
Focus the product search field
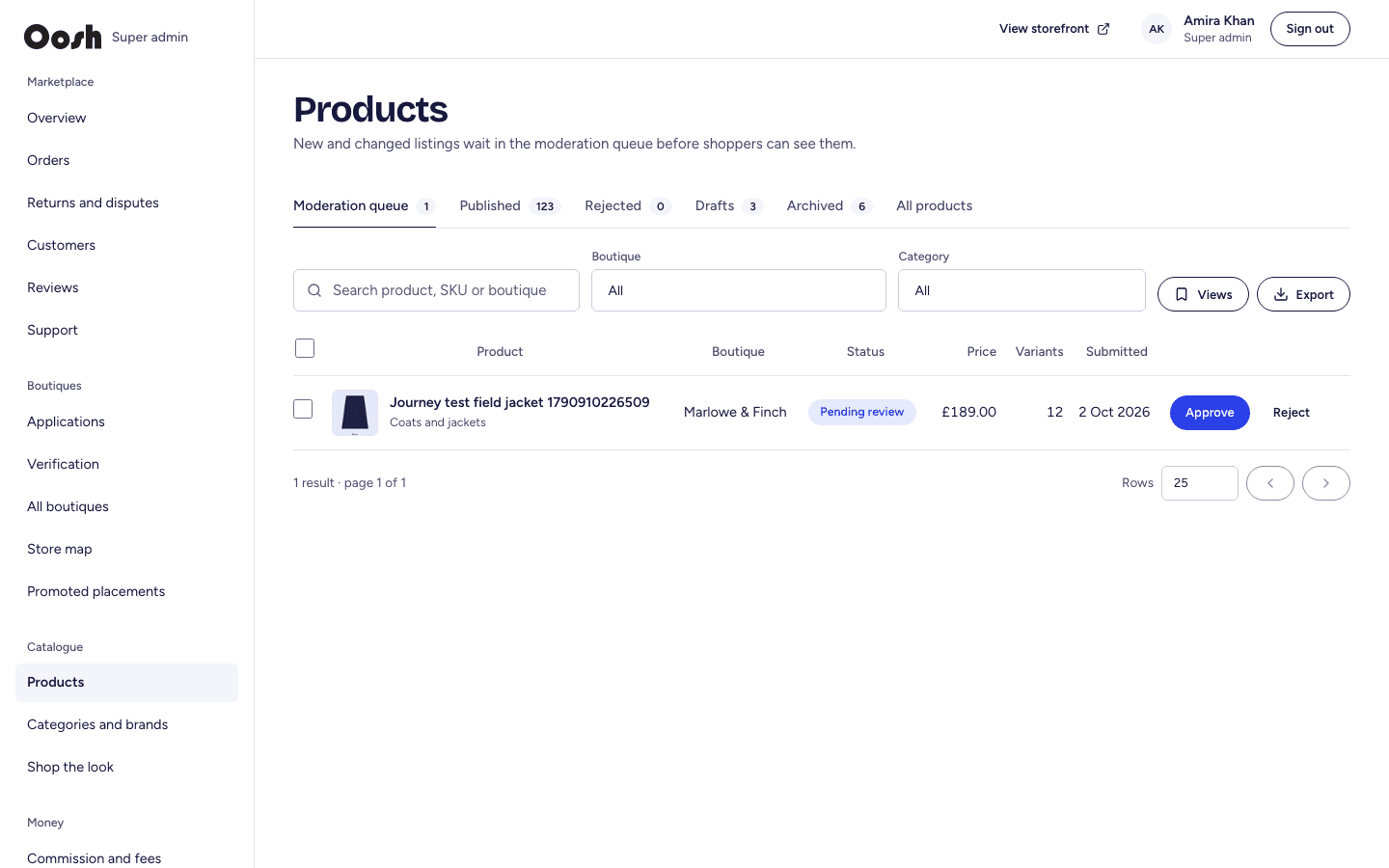pyautogui.click(x=436, y=290)
